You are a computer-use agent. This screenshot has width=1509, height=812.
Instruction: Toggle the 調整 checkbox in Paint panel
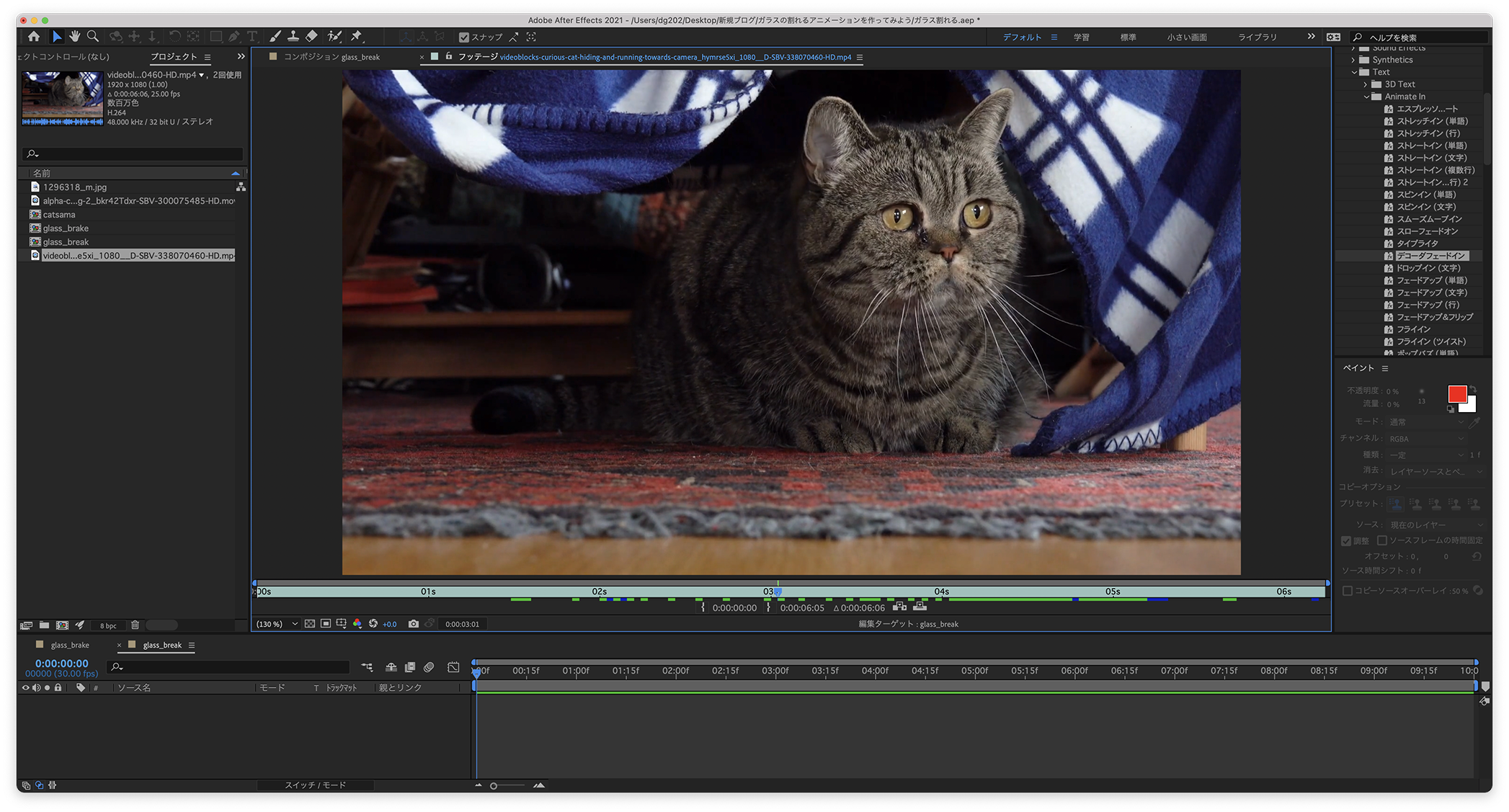(1346, 541)
